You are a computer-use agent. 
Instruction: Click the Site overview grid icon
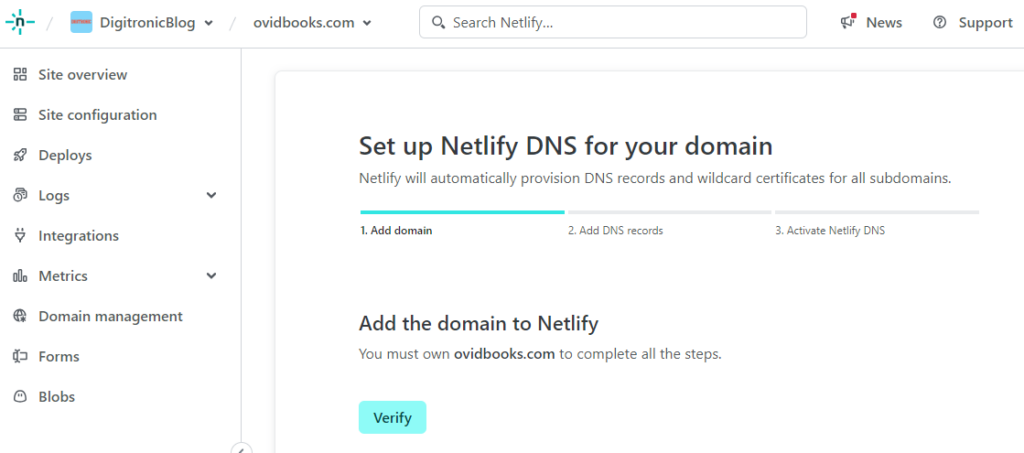click(x=20, y=74)
